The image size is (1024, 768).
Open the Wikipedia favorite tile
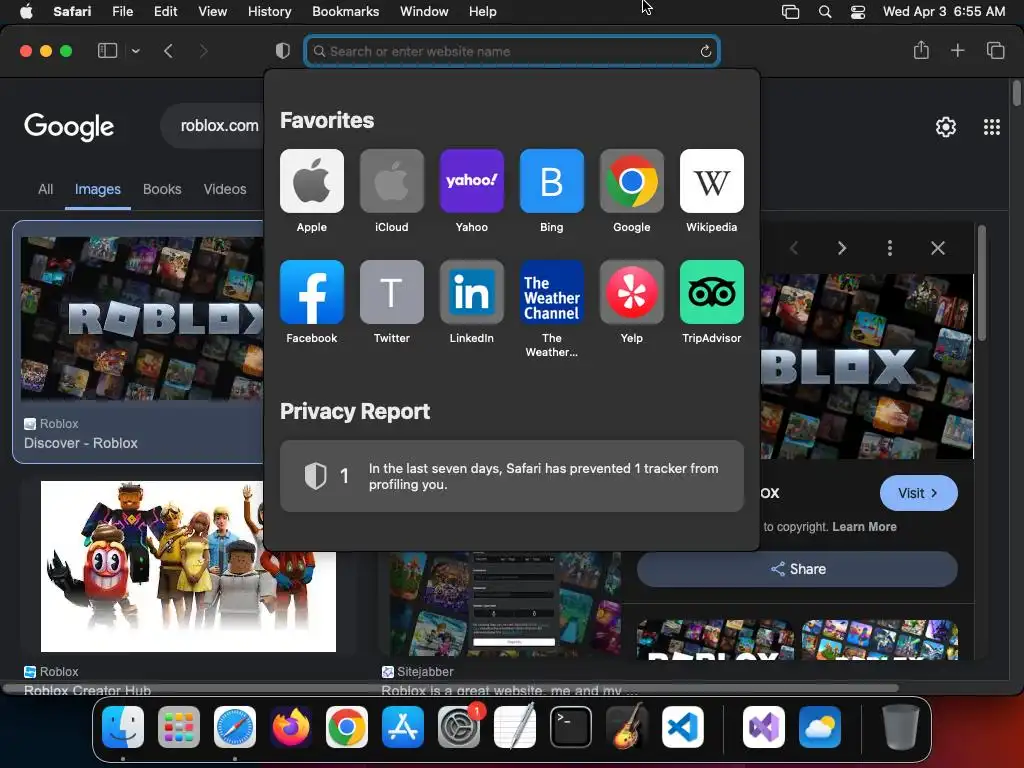click(x=711, y=181)
